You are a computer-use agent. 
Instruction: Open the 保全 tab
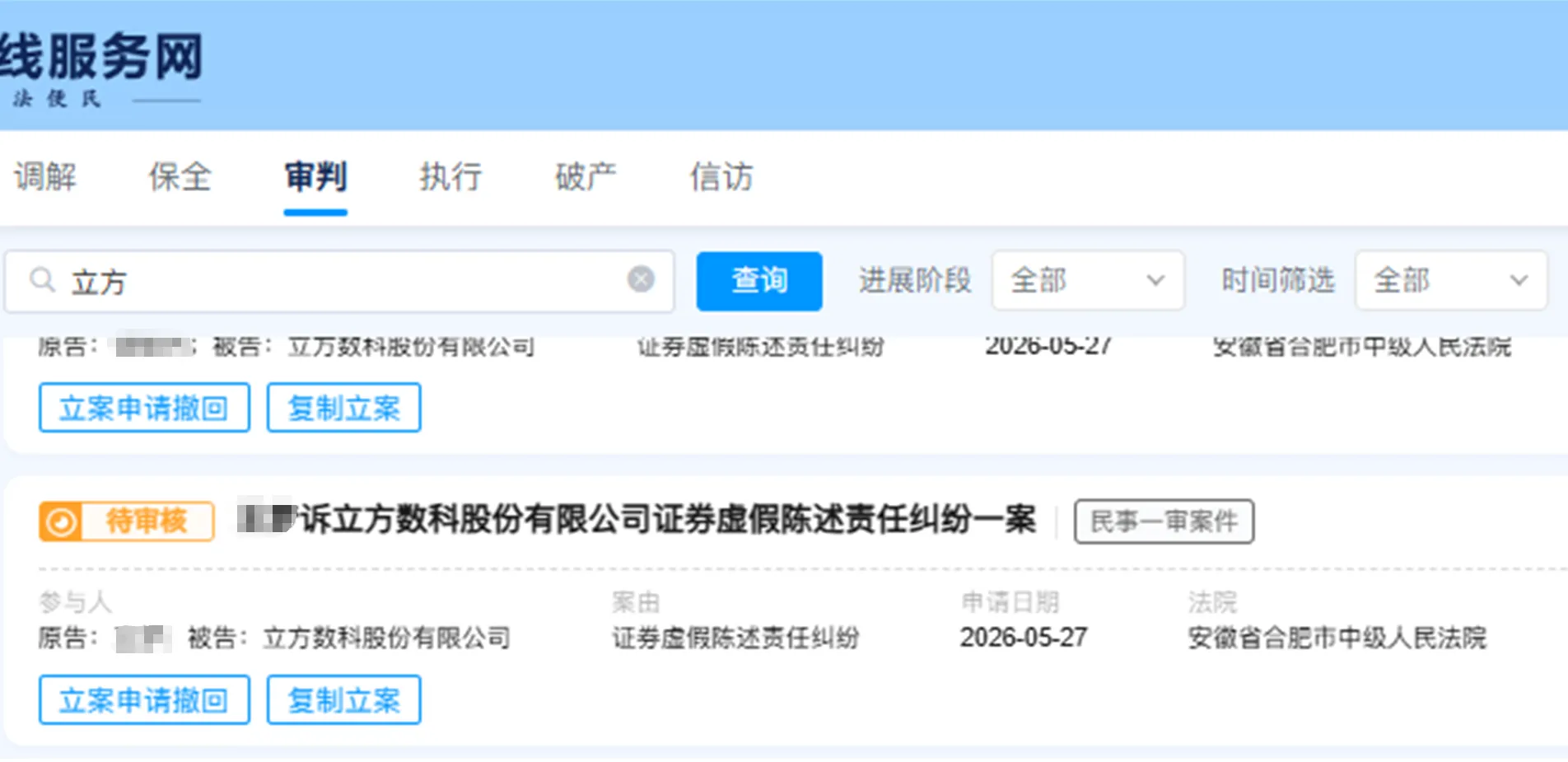[x=180, y=177]
